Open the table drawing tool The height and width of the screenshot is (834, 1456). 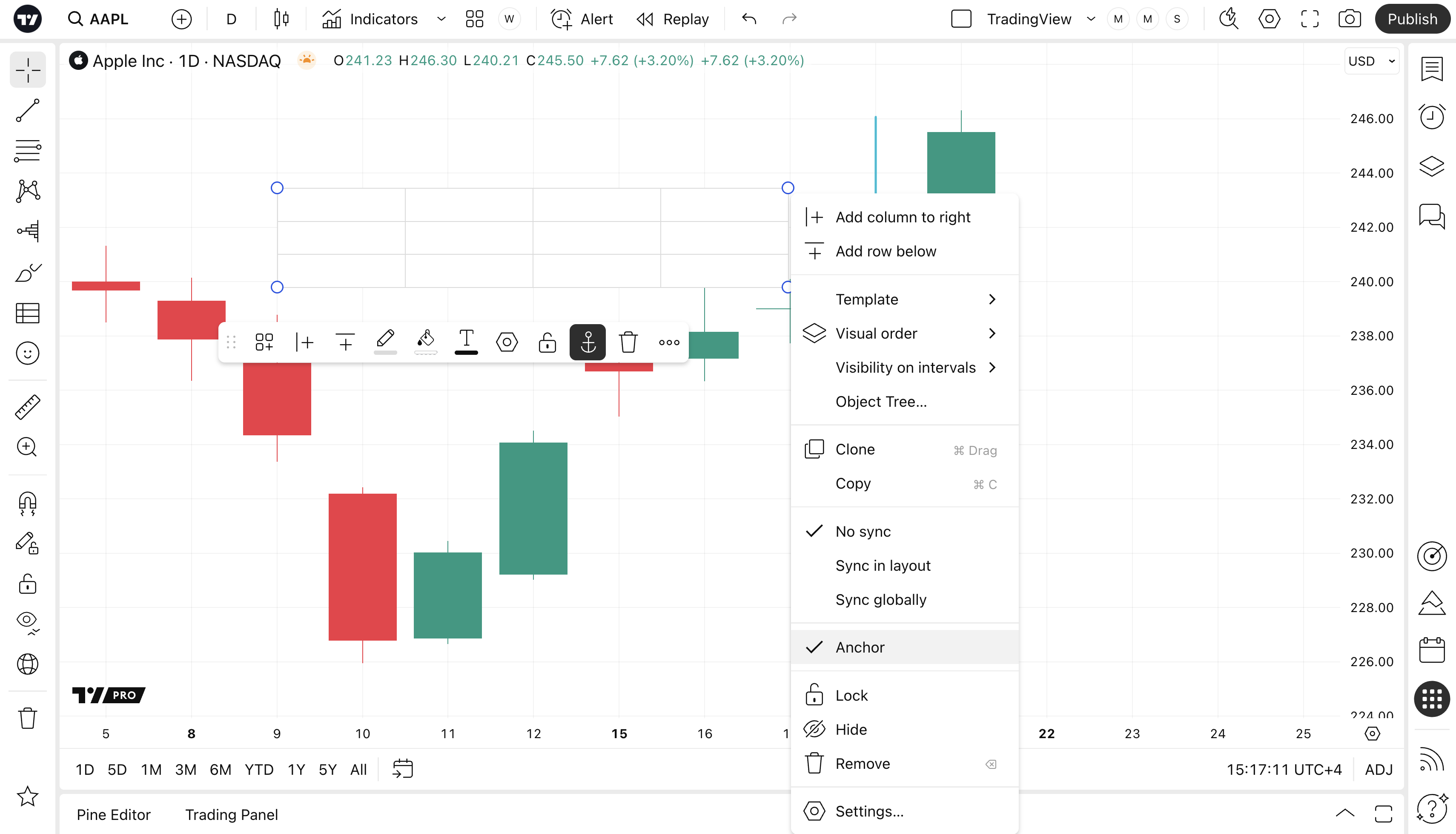28,313
